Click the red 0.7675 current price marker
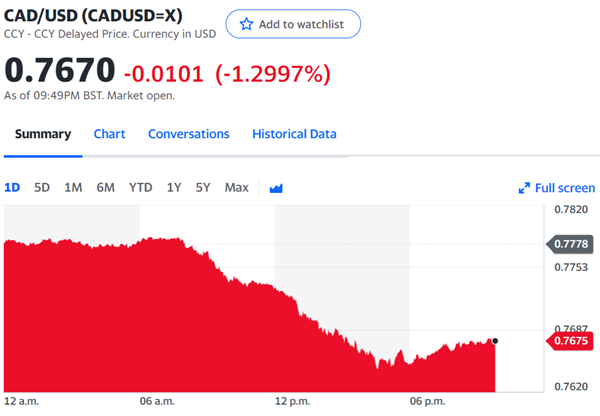Viewport: 600px width, 416px height. tap(570, 341)
